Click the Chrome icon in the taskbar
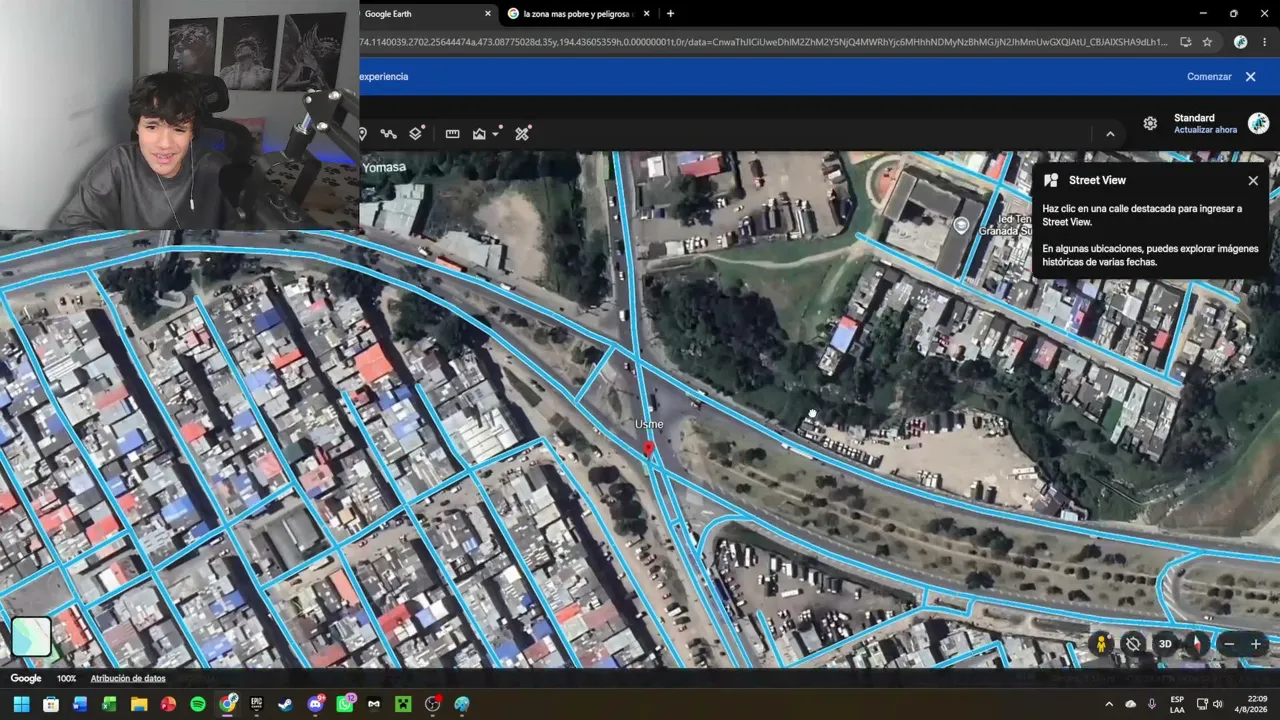The image size is (1280, 720). [x=228, y=704]
